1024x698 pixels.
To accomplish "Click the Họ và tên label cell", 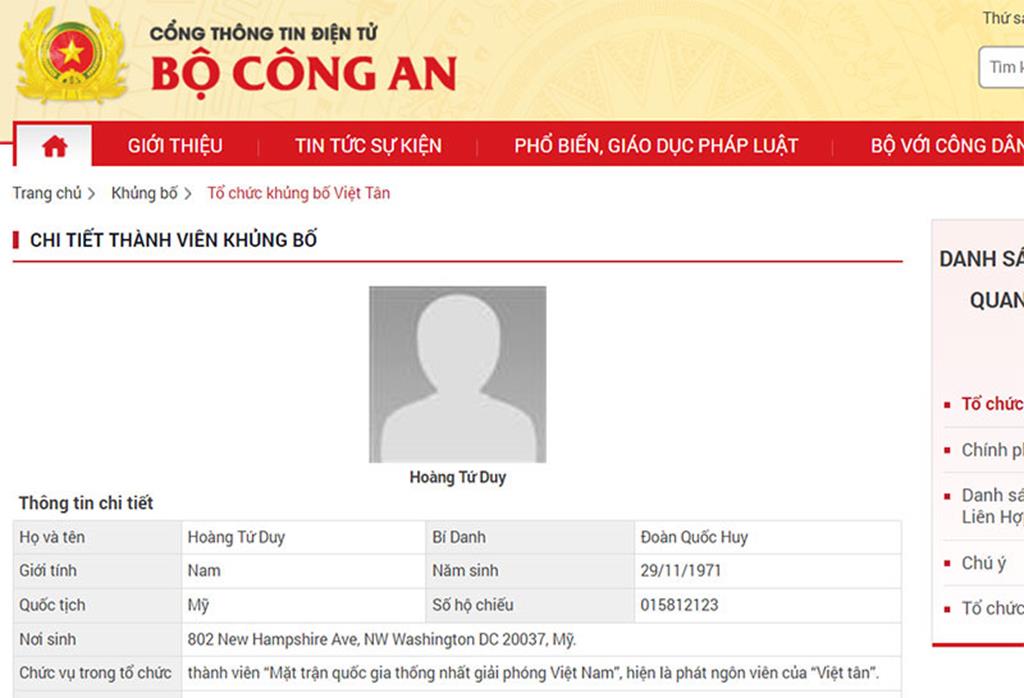I will click(97, 537).
